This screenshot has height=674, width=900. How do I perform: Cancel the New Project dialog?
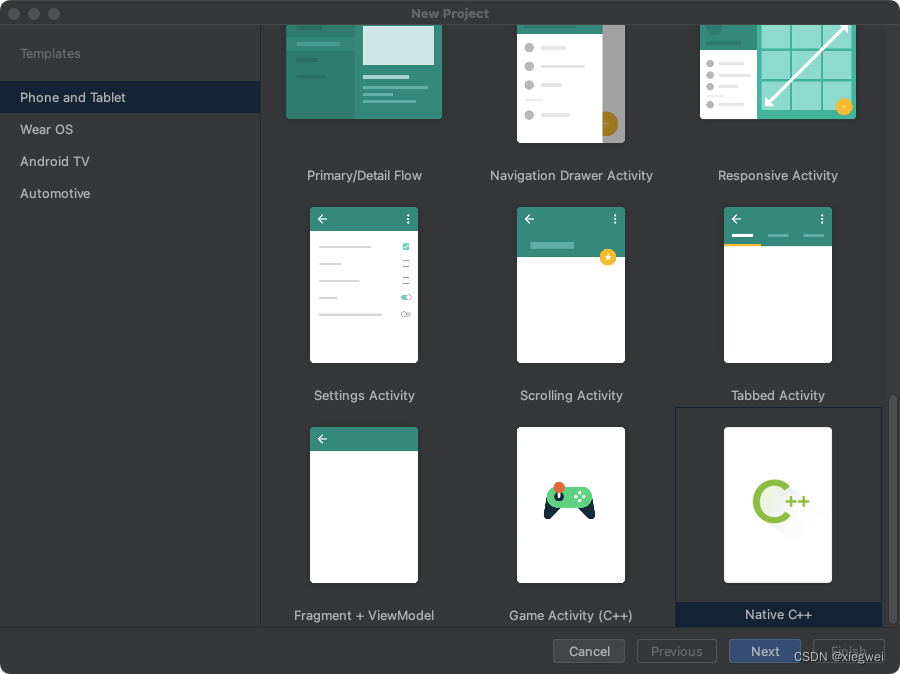(x=589, y=651)
